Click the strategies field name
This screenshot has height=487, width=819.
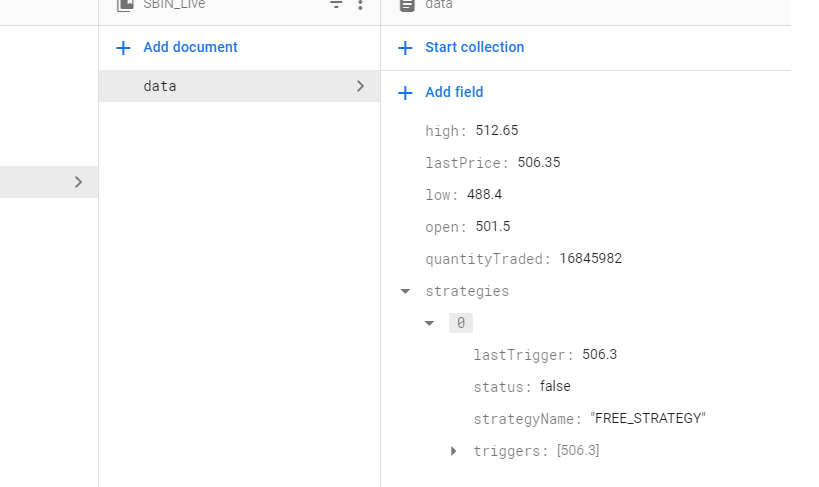[467, 291]
